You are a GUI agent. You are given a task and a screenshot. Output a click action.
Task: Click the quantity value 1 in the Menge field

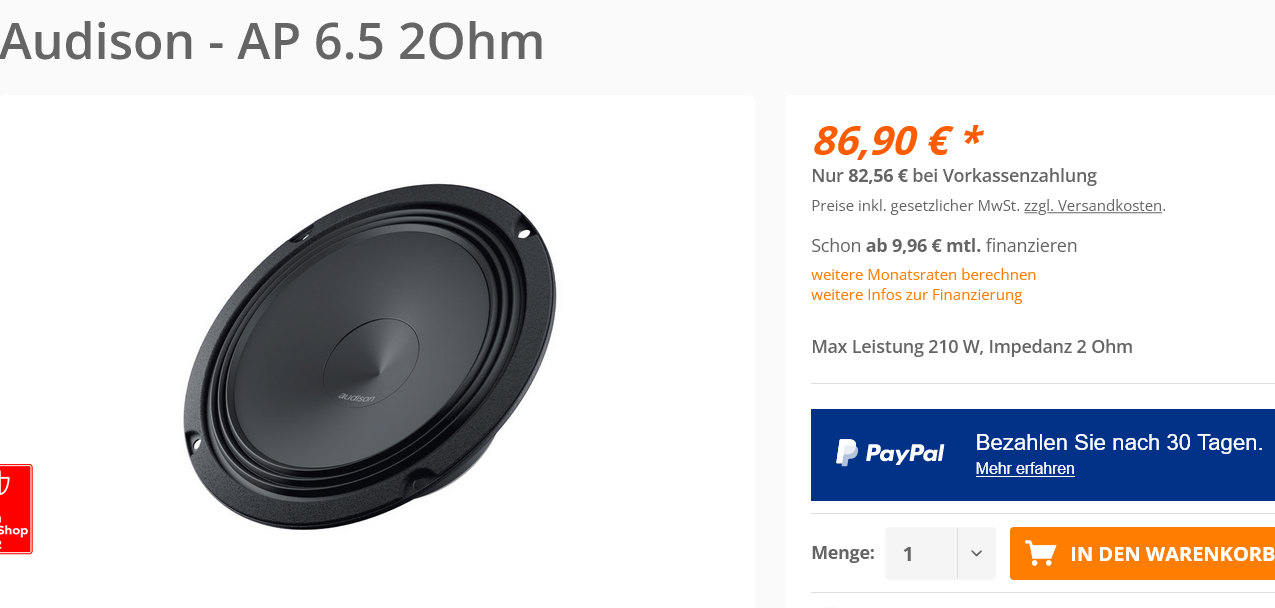pyautogui.click(x=908, y=553)
